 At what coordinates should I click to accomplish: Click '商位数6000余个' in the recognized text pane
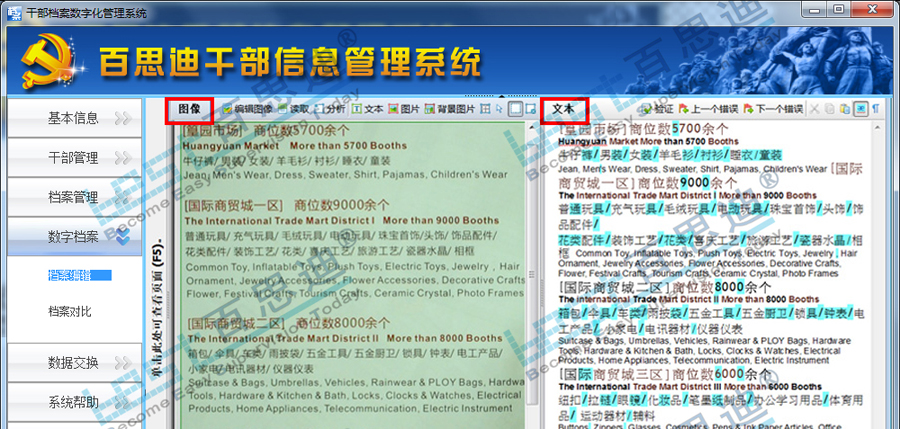click(722, 374)
